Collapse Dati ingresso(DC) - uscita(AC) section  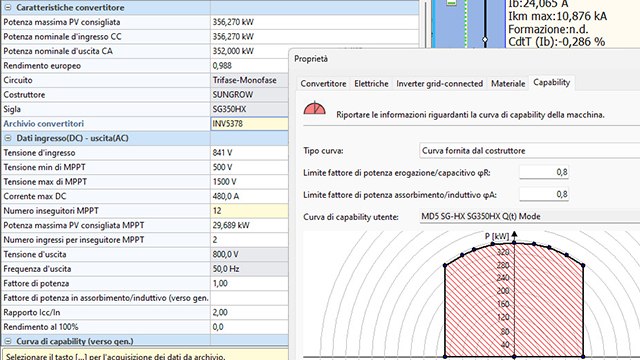8,138
